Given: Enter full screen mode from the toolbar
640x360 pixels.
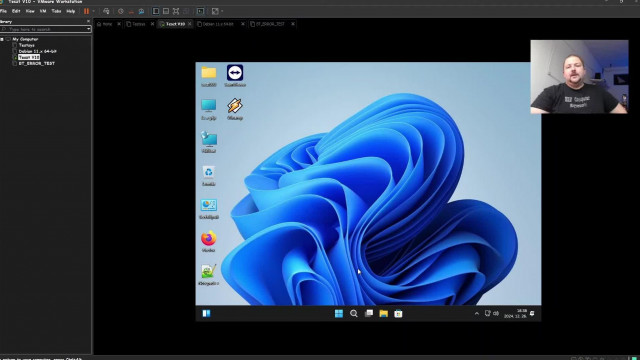Looking at the screenshot, I should click(x=176, y=11).
